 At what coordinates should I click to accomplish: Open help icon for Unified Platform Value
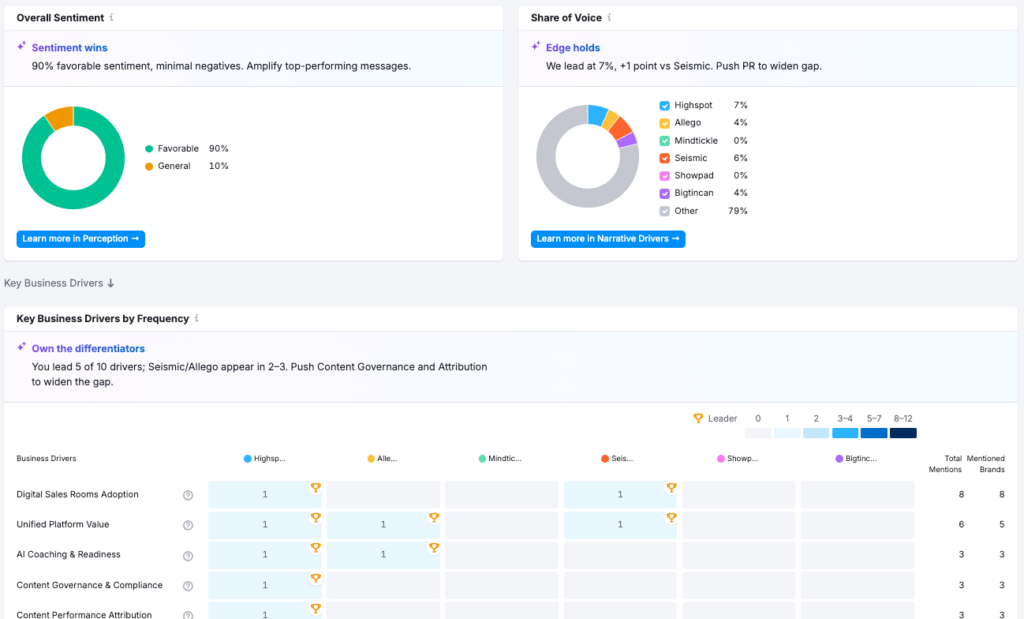(187, 525)
